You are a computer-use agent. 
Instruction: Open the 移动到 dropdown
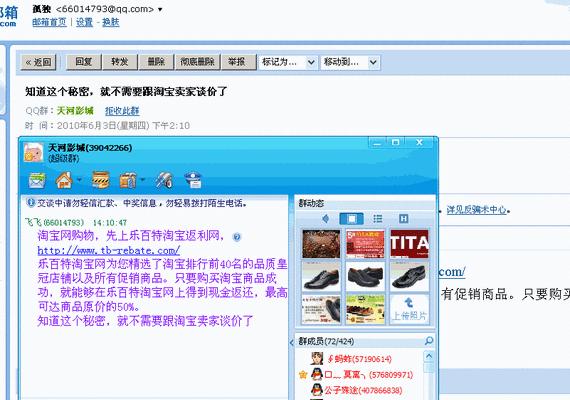350,62
